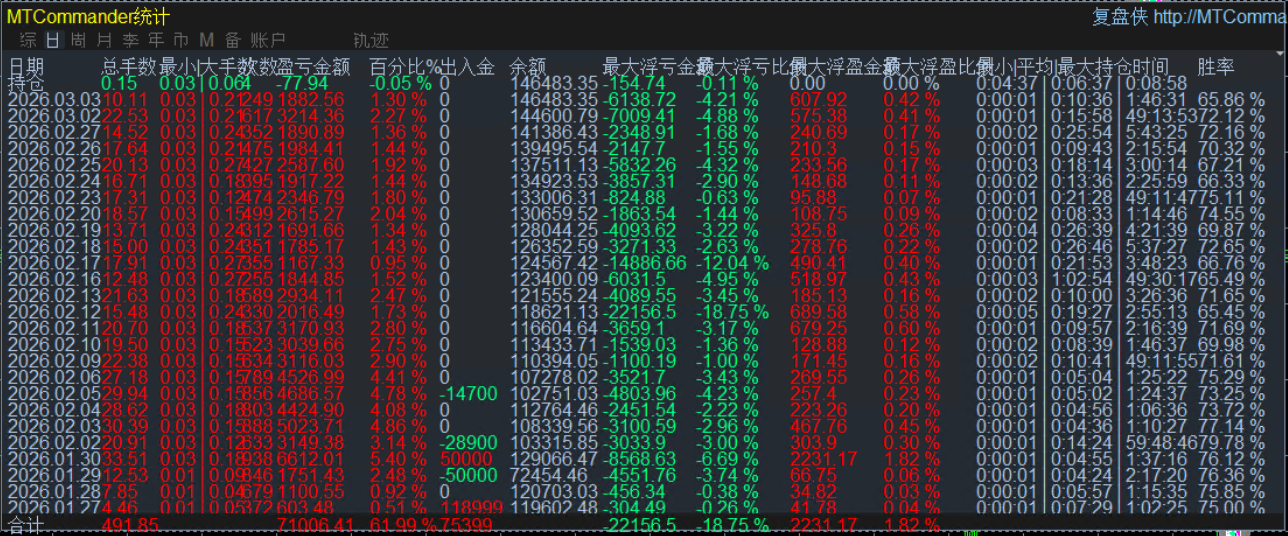This screenshot has height=536, width=1288.
Task: Select the 持仓 open positions row label
Action: [x=26, y=83]
